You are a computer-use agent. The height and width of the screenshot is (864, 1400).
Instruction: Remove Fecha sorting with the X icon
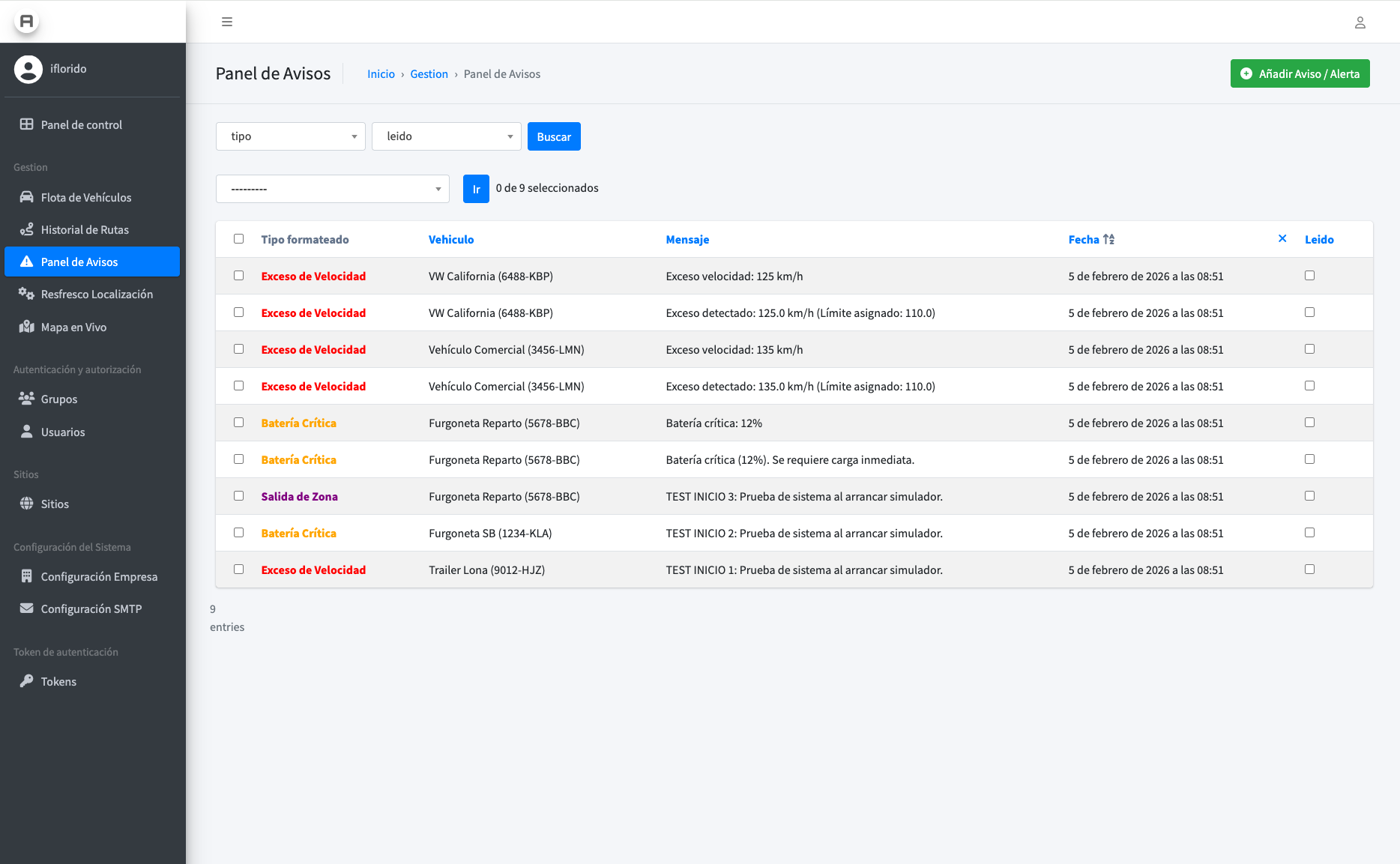pyautogui.click(x=1282, y=239)
